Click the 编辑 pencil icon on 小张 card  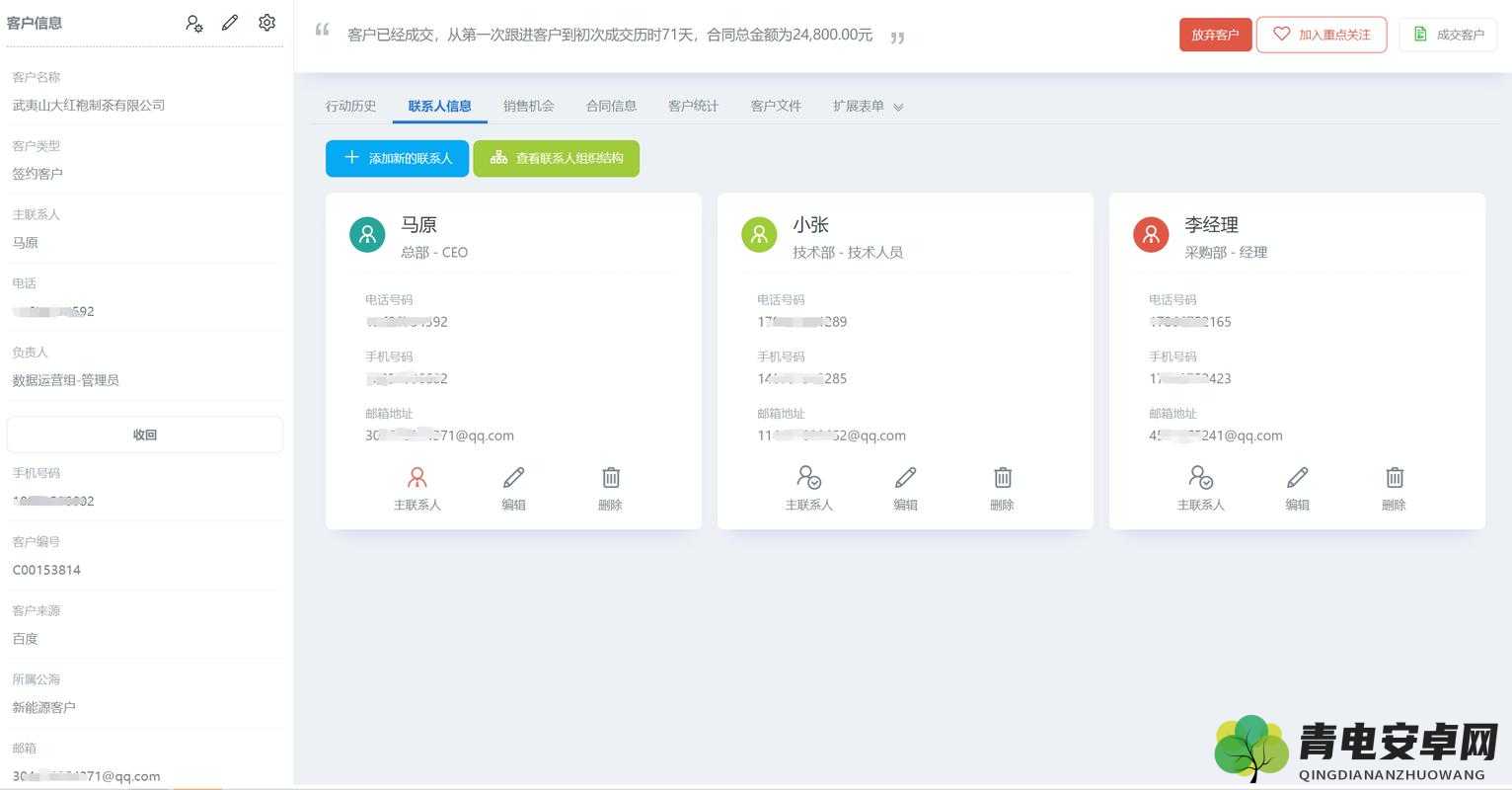tap(905, 478)
